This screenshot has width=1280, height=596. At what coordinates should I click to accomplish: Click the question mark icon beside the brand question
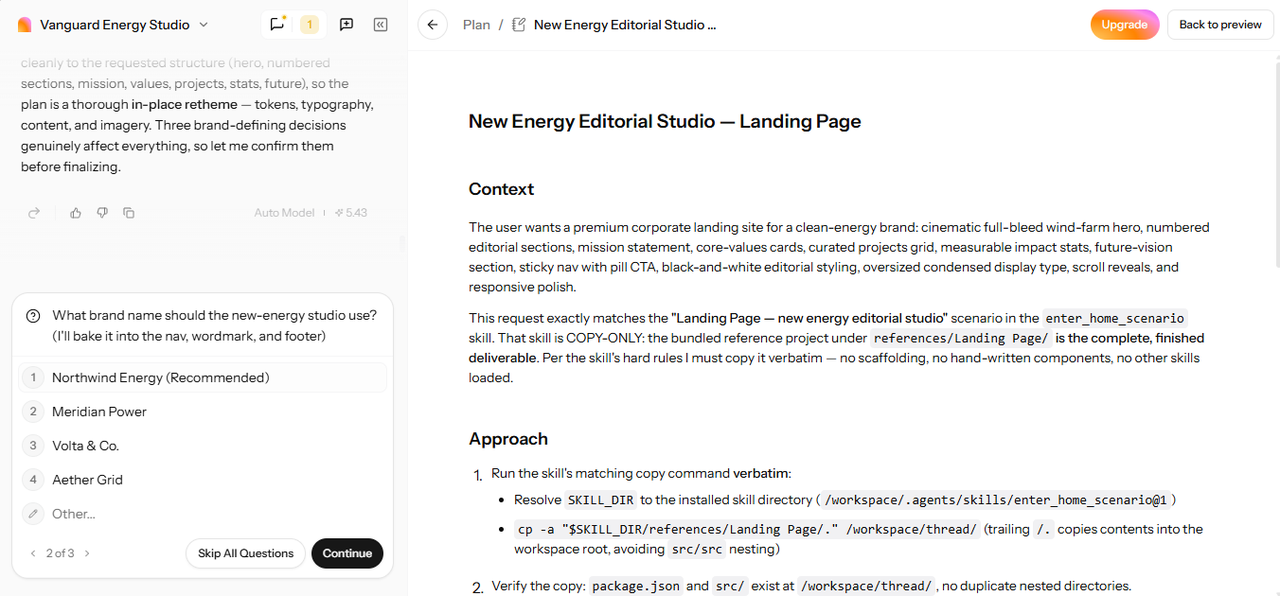33,316
